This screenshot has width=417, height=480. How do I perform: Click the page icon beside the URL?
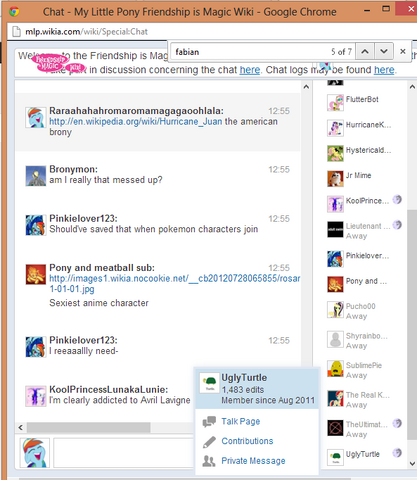pos(16,32)
